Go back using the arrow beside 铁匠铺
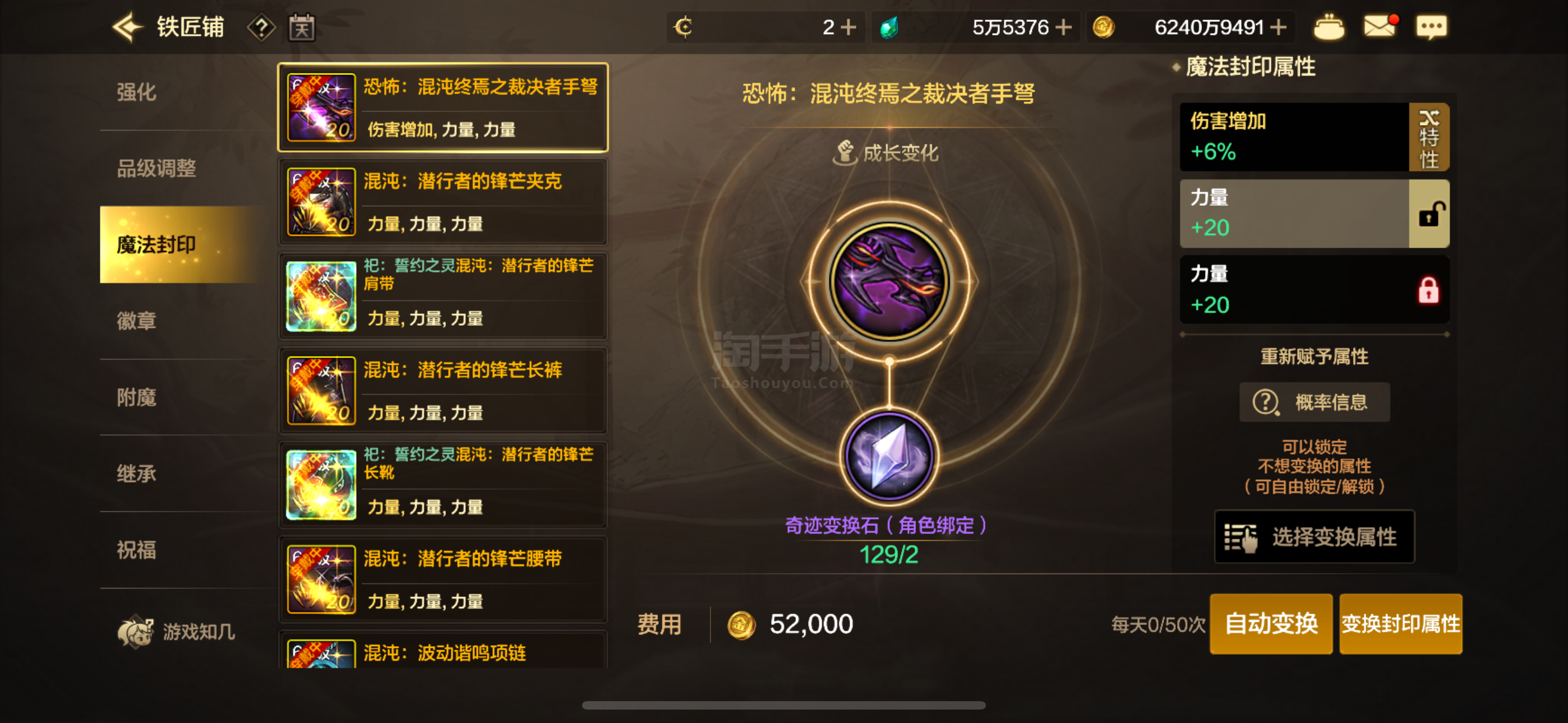The image size is (1568, 723). (128, 27)
